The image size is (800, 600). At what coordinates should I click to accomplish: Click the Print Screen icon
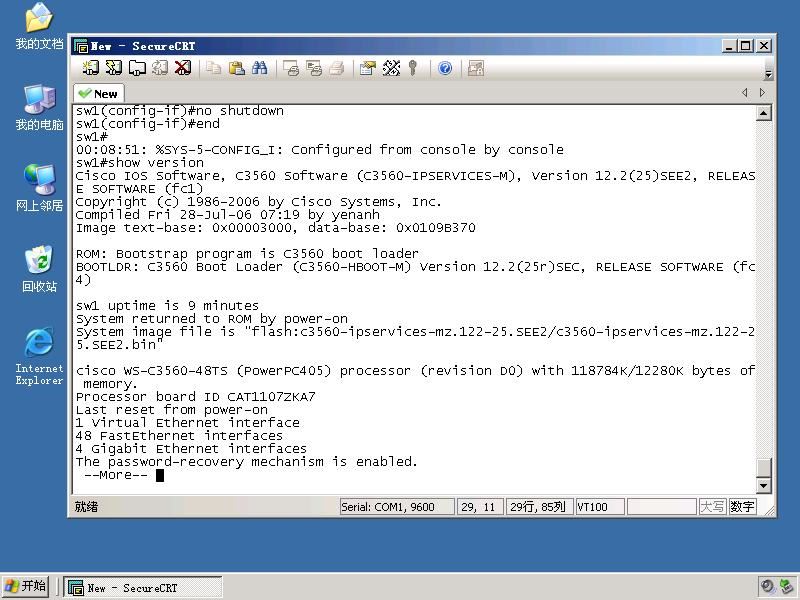[x=291, y=68]
